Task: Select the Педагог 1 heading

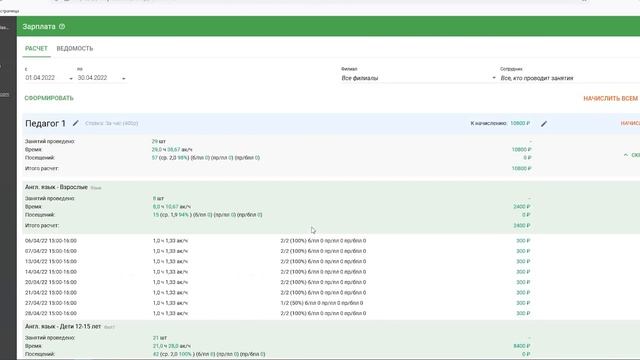Action: tap(45, 123)
